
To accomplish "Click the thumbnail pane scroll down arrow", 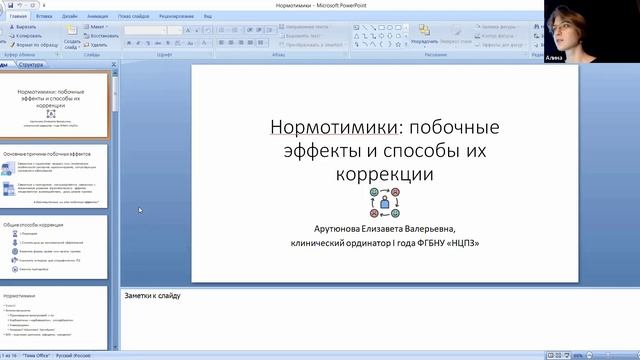I will [x=115, y=347].
